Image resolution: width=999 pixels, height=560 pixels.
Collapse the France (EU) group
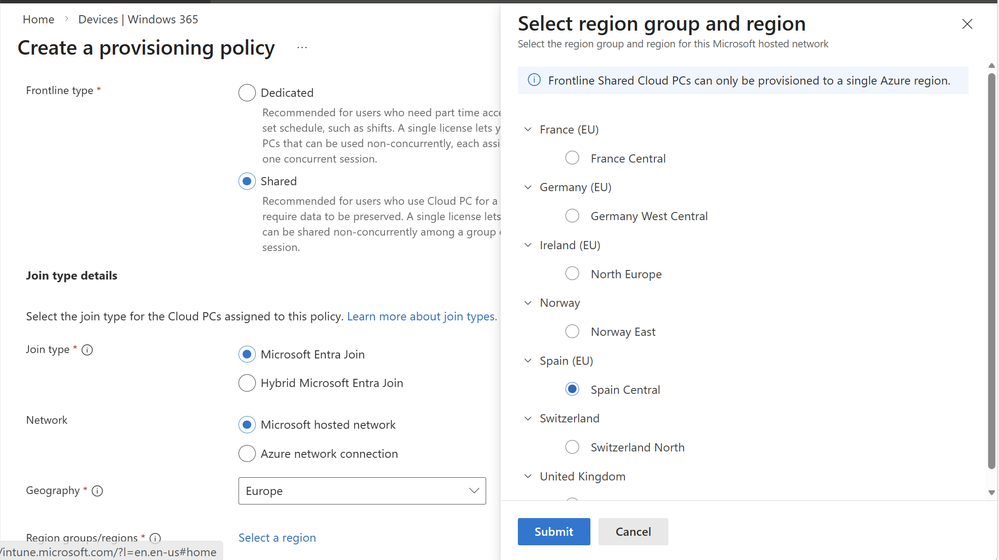pyautogui.click(x=528, y=129)
